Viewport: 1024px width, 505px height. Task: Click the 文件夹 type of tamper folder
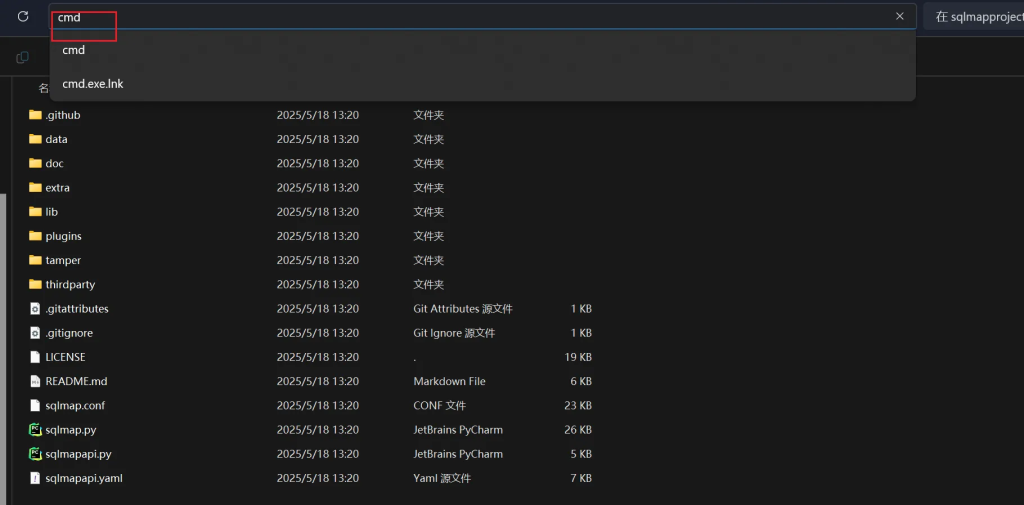pyautogui.click(x=428, y=260)
